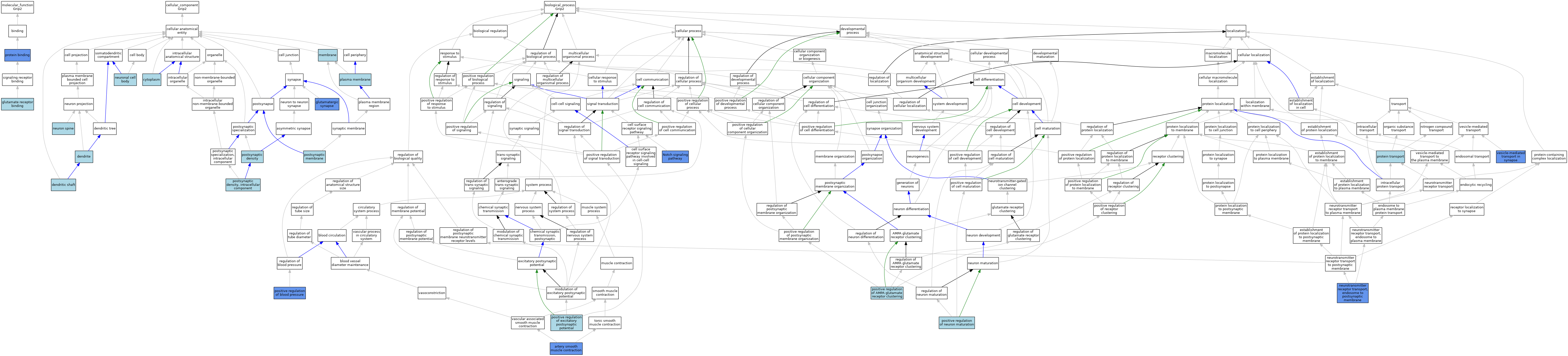Select the cellular_component Grip2 root node
The height and width of the screenshot is (356, 1568).
[182, 7]
